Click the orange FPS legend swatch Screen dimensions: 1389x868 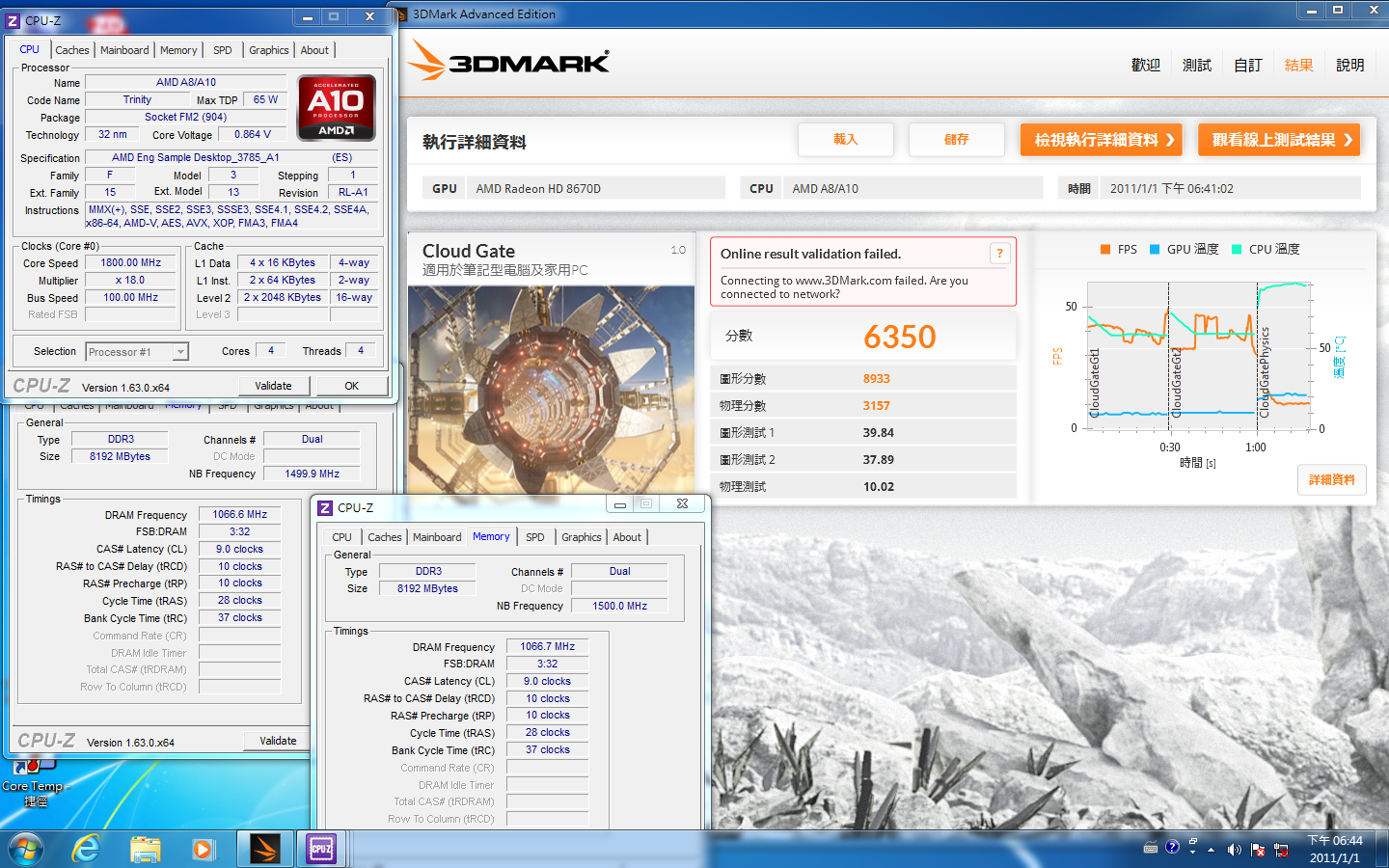(1105, 249)
